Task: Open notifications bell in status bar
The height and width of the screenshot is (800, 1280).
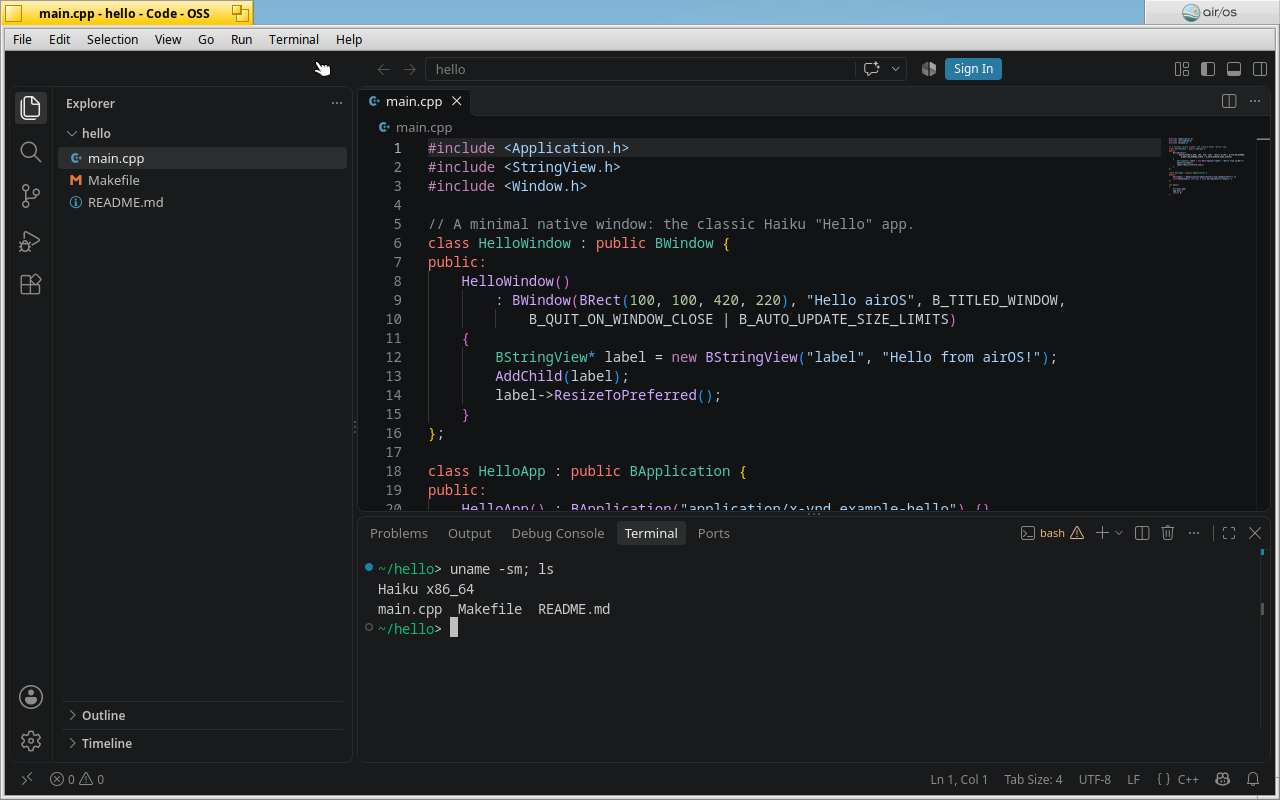Action: pos(1253,779)
